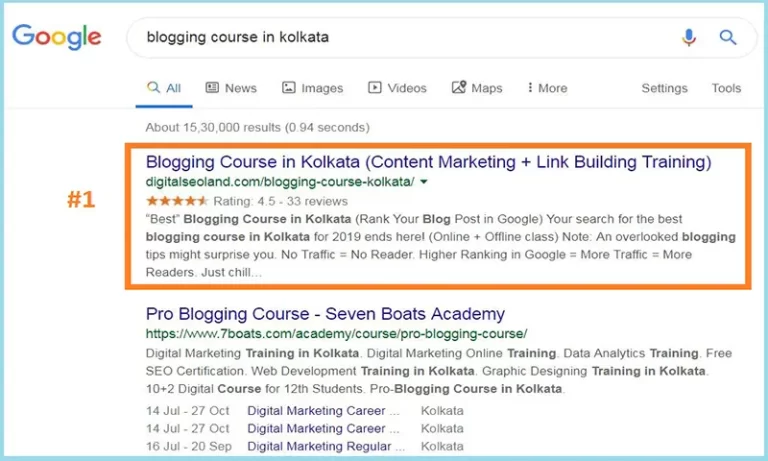Screen dimensions: 768x461
Task: Click the Google logo
Action: 56,38
